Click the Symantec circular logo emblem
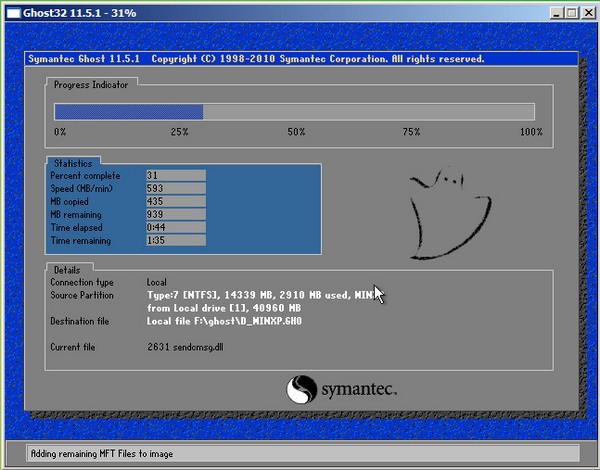600x470 pixels. point(303,388)
